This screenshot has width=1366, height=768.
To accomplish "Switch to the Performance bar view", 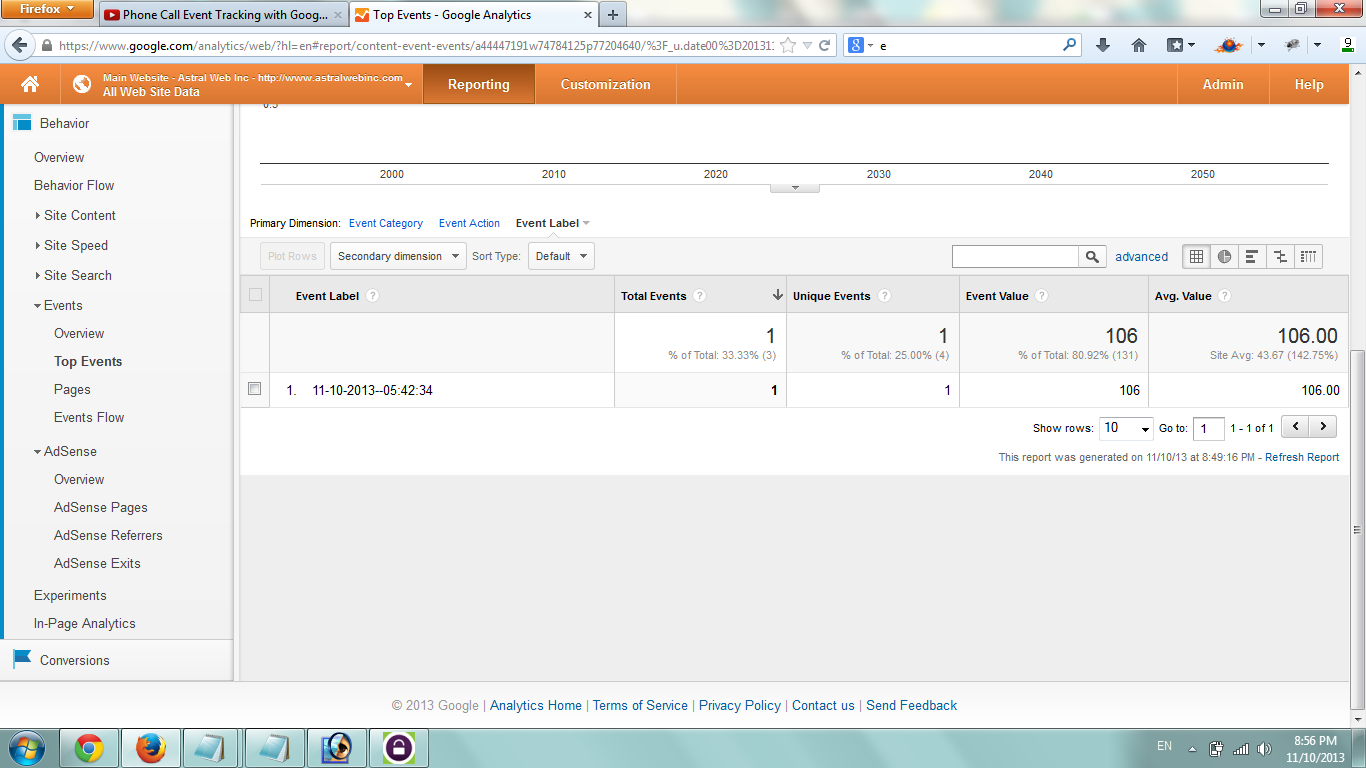I will pos(1252,256).
